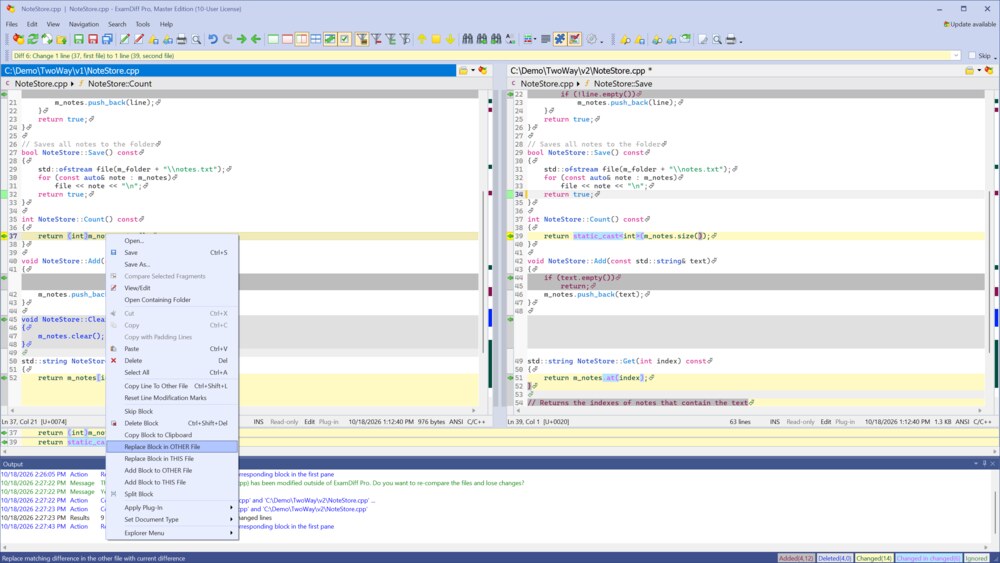Toggle the green pencil pane toggle button
The height and width of the screenshot is (563, 1000).
tap(330, 40)
